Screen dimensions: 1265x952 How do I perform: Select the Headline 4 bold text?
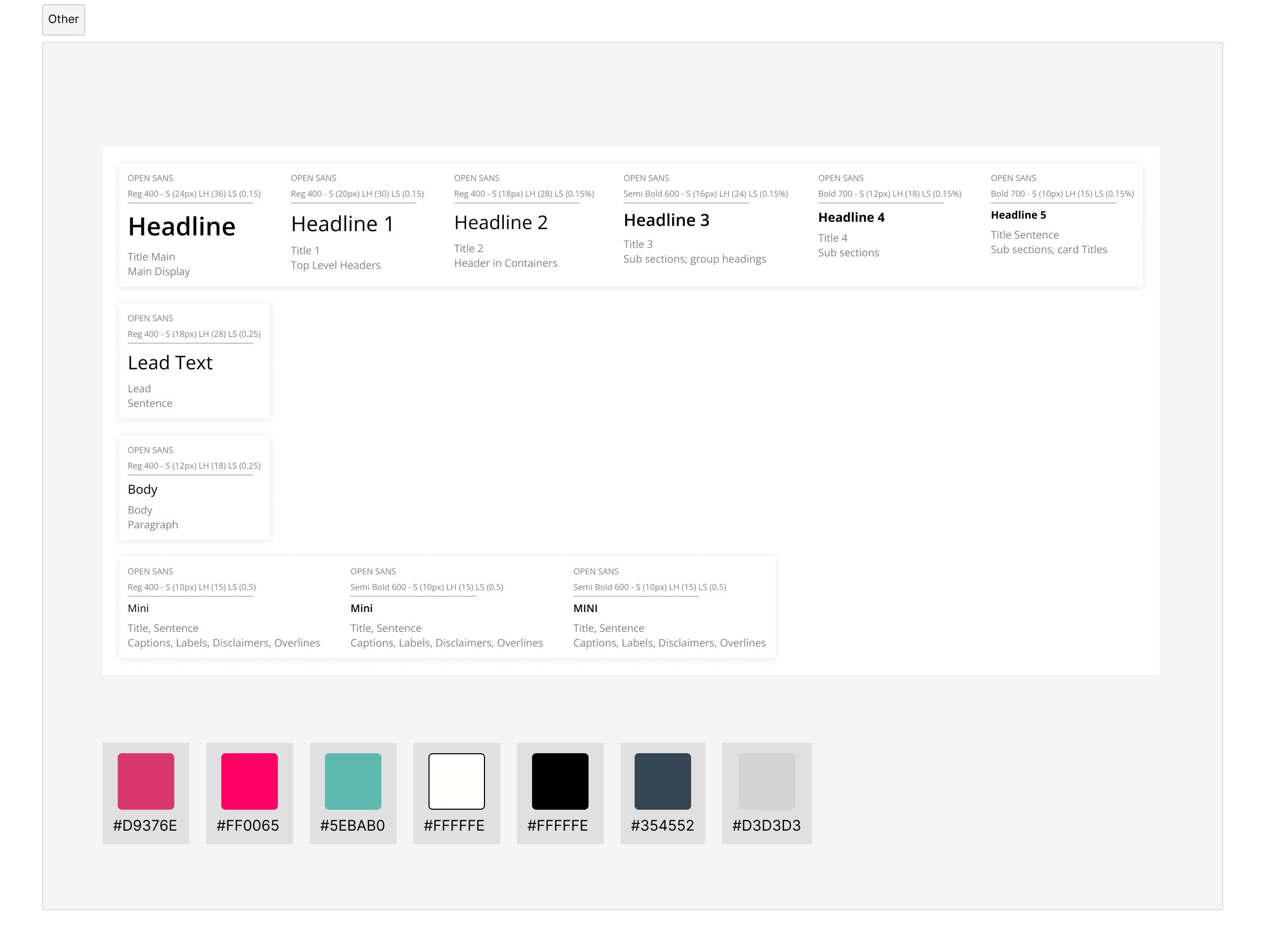[851, 217]
